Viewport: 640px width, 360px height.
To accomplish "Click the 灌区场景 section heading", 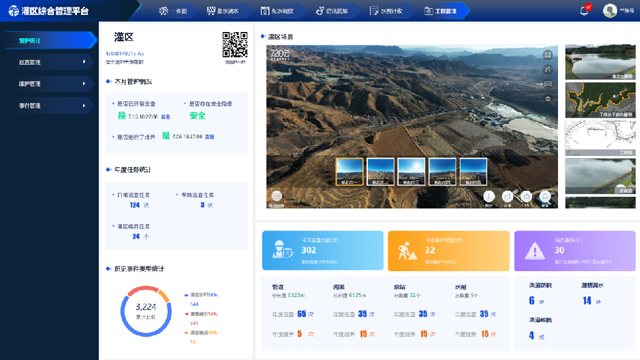I will pyautogui.click(x=280, y=37).
